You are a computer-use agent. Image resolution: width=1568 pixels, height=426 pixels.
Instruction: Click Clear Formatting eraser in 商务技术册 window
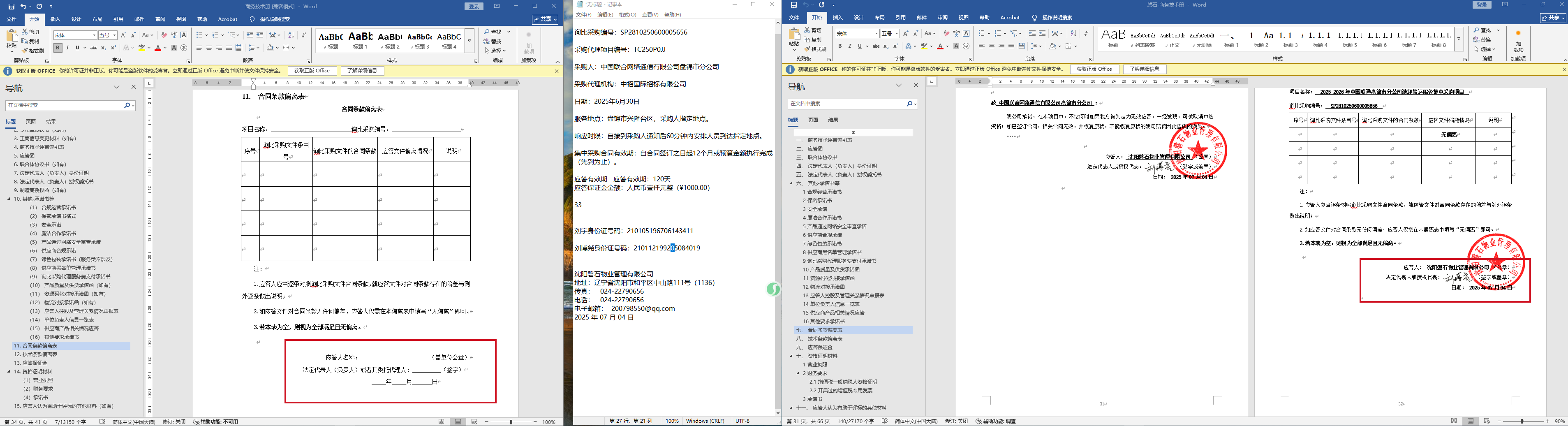(x=164, y=35)
